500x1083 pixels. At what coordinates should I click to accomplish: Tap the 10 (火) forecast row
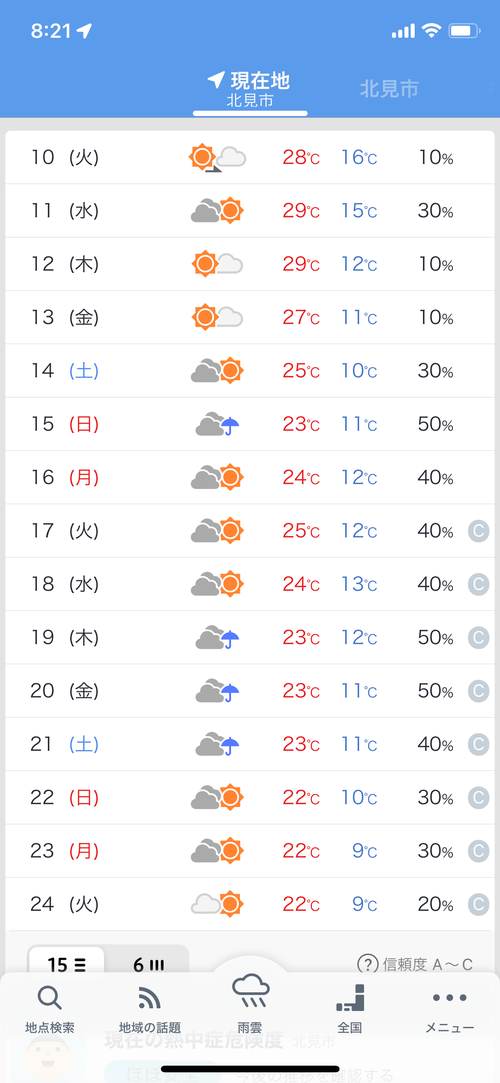[250, 157]
